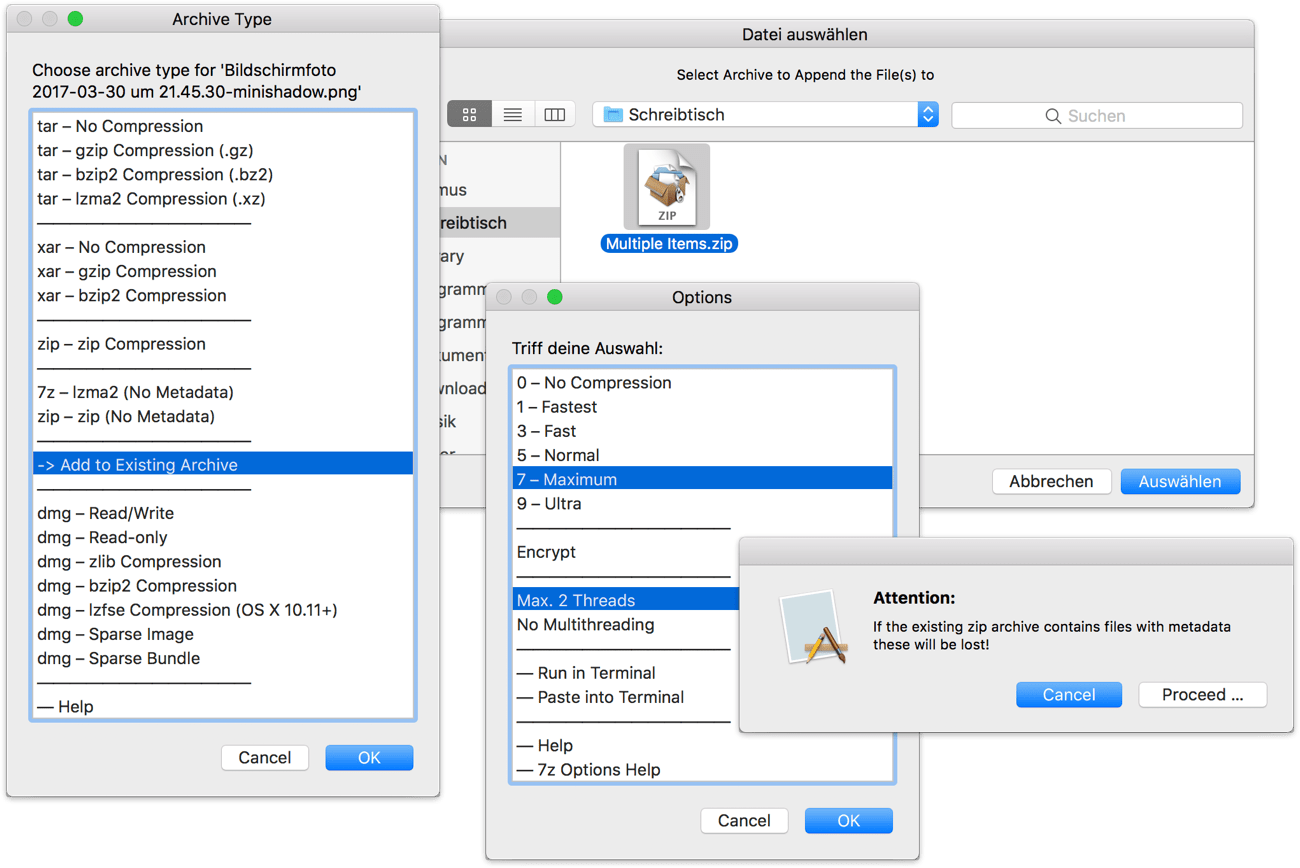Select tar – No Compression
The height and width of the screenshot is (868, 1300).
223,126
